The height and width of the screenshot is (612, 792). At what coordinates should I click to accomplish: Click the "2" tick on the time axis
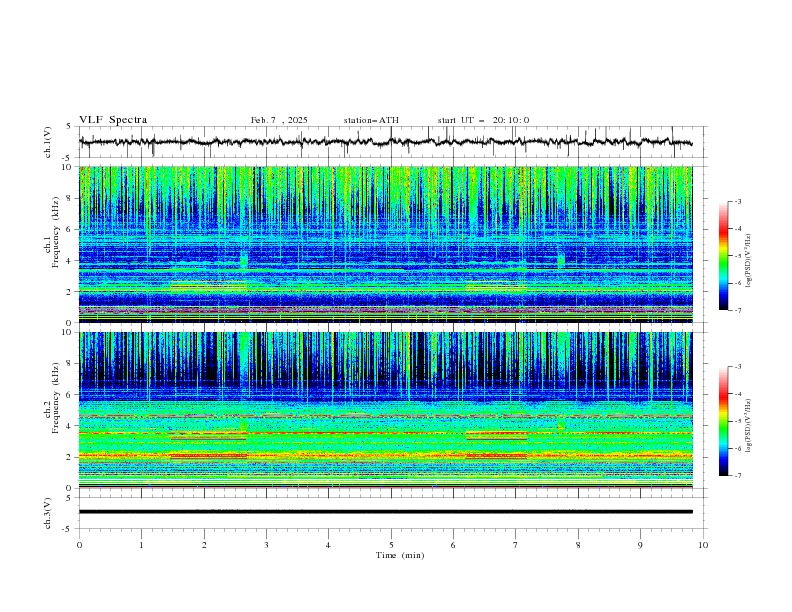click(204, 545)
